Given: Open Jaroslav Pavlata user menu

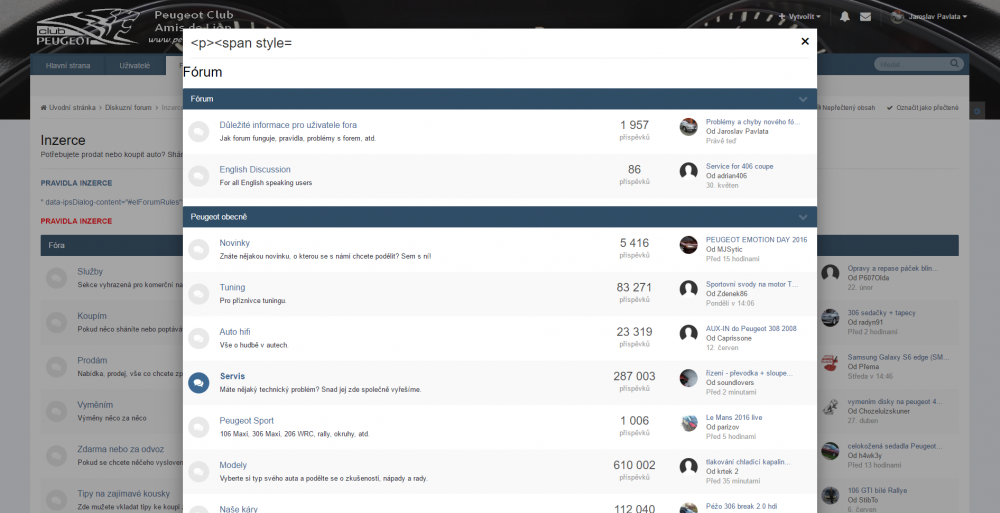Looking at the screenshot, I should 929,17.
